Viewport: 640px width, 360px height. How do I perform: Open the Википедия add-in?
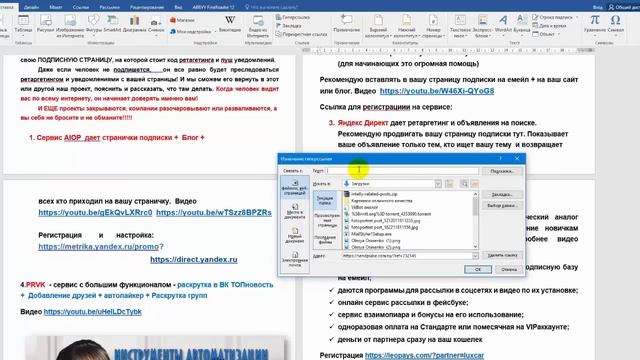230,24
